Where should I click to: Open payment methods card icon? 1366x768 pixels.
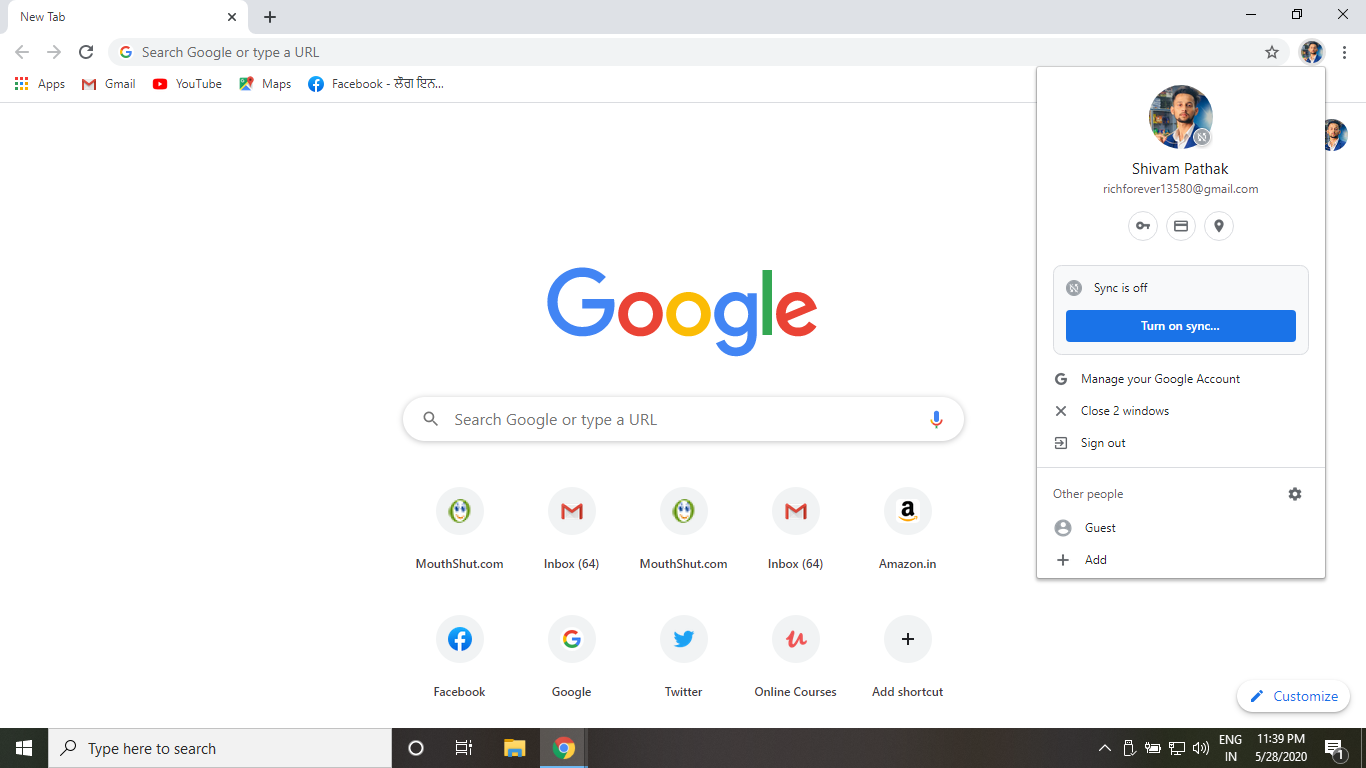[x=1181, y=226]
